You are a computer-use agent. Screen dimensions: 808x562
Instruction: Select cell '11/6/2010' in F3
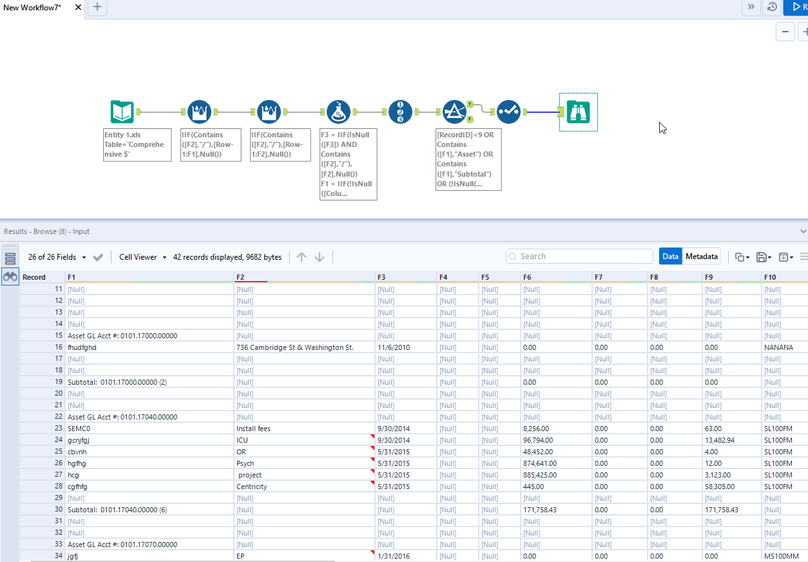(x=406, y=348)
